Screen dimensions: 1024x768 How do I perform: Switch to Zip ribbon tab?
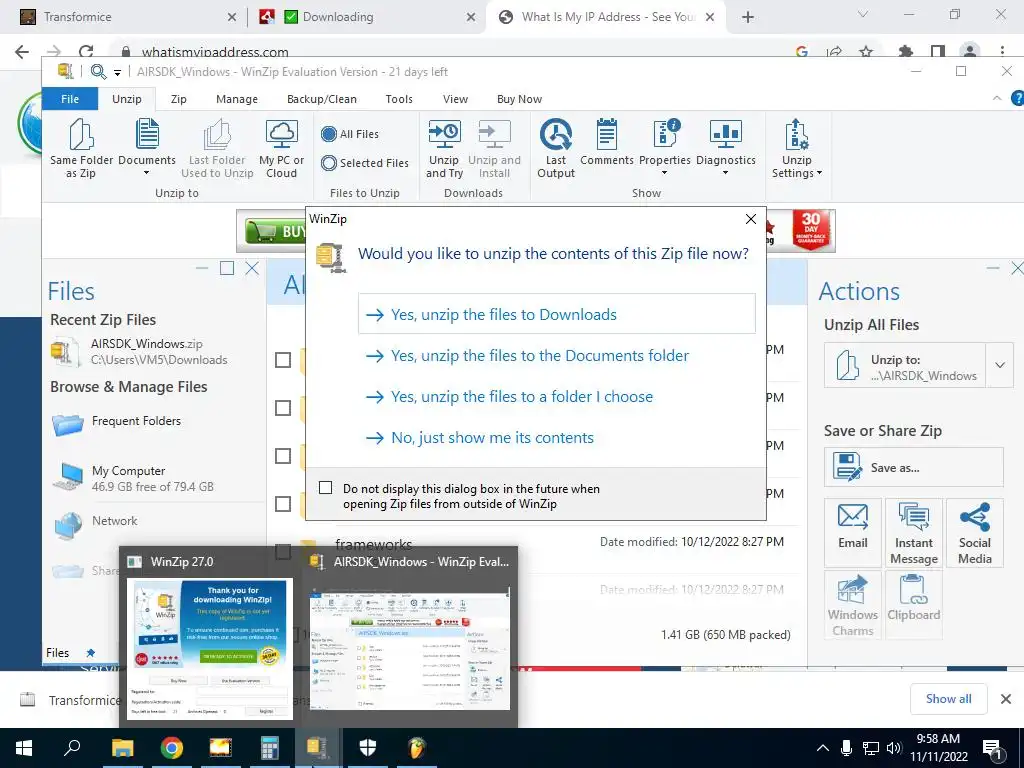(178, 99)
